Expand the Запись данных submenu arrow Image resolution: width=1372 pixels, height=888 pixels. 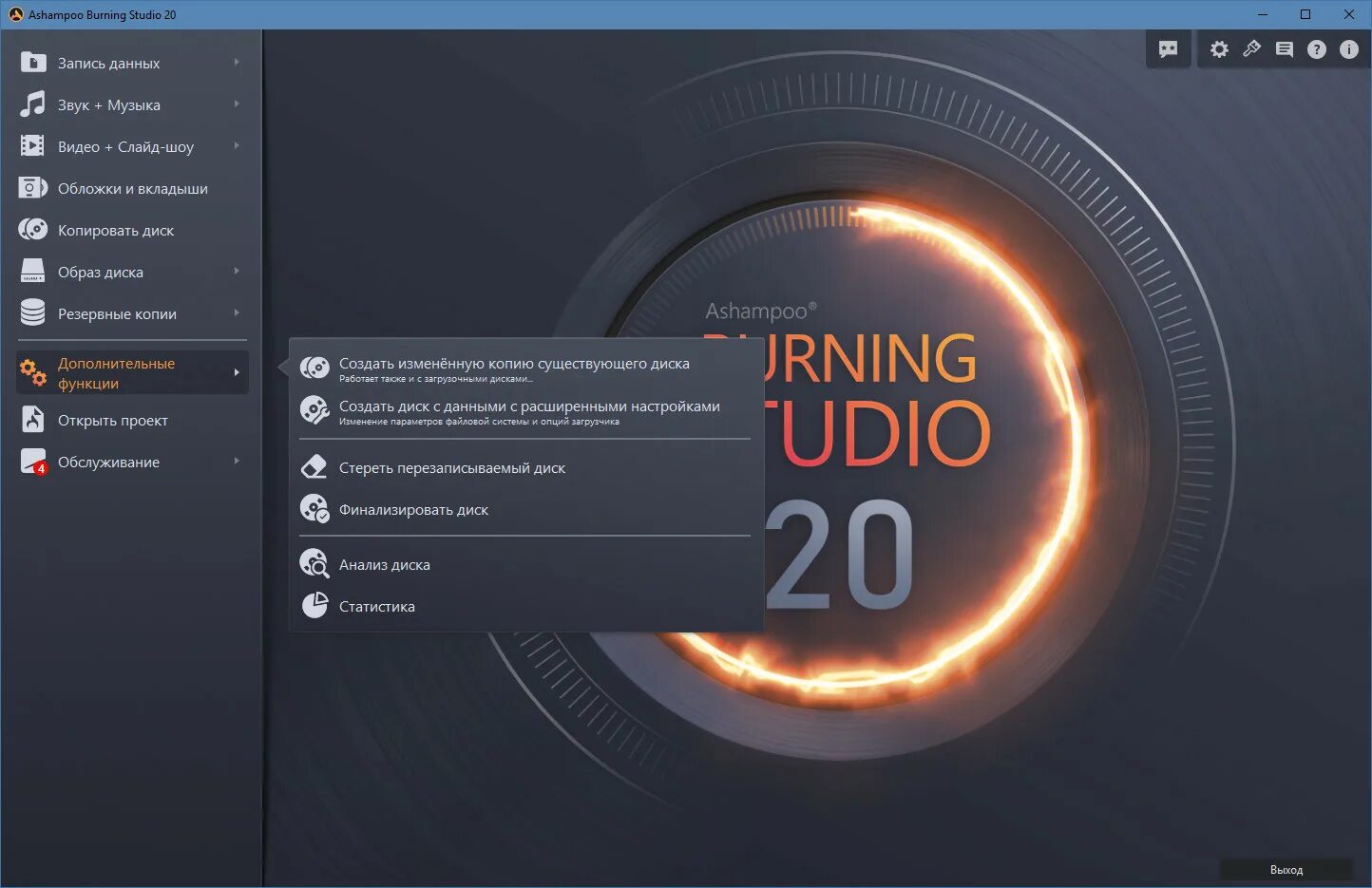pyautogui.click(x=237, y=63)
